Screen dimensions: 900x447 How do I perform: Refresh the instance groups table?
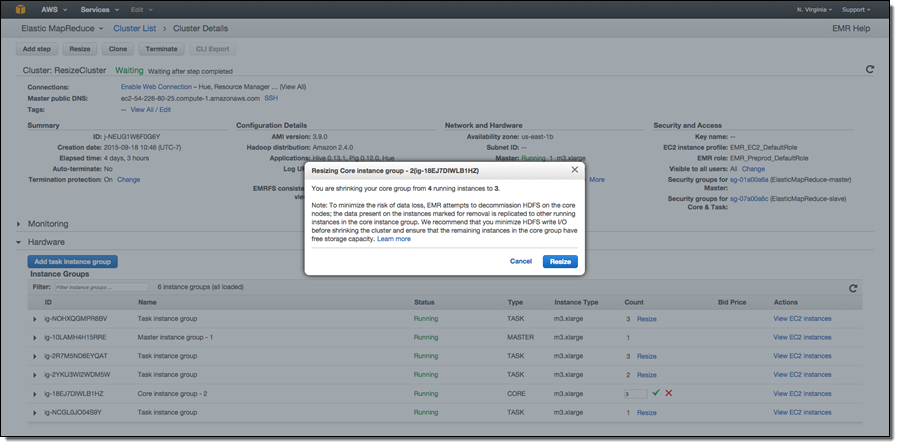pyautogui.click(x=853, y=287)
